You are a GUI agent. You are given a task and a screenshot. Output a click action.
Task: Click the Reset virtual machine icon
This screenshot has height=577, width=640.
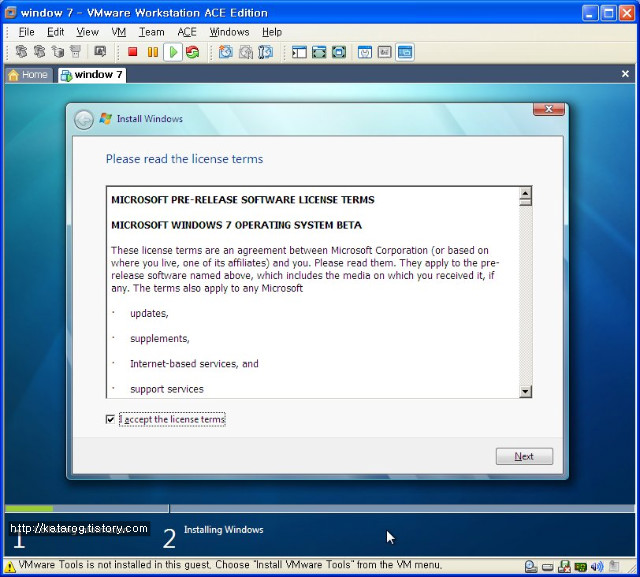[193, 52]
